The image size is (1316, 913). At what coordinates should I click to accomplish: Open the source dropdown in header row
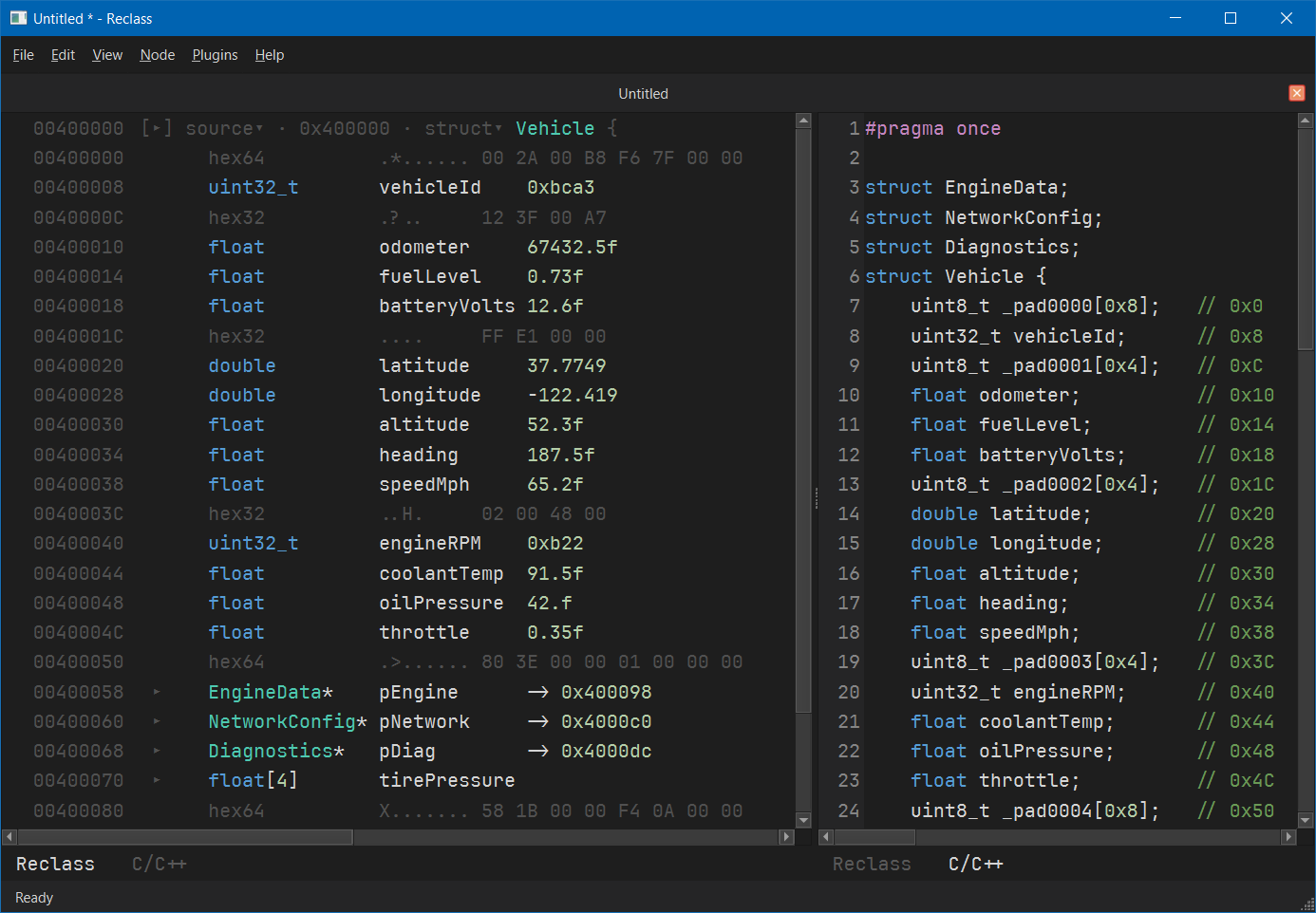[224, 128]
